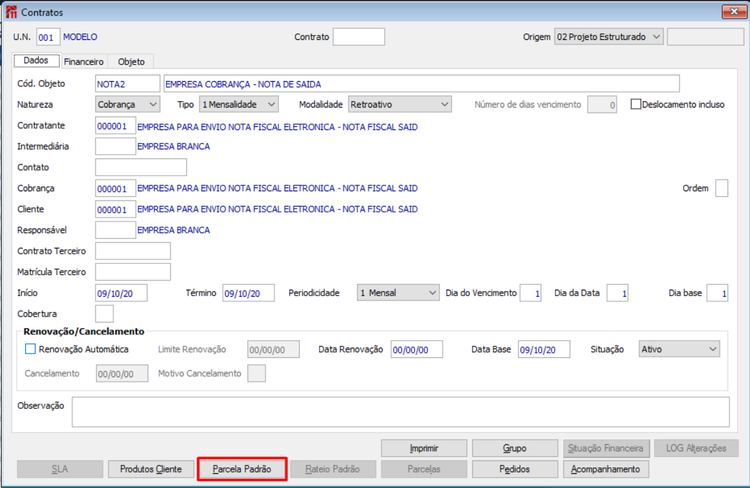Focus the U.N. code field

click(x=48, y=37)
